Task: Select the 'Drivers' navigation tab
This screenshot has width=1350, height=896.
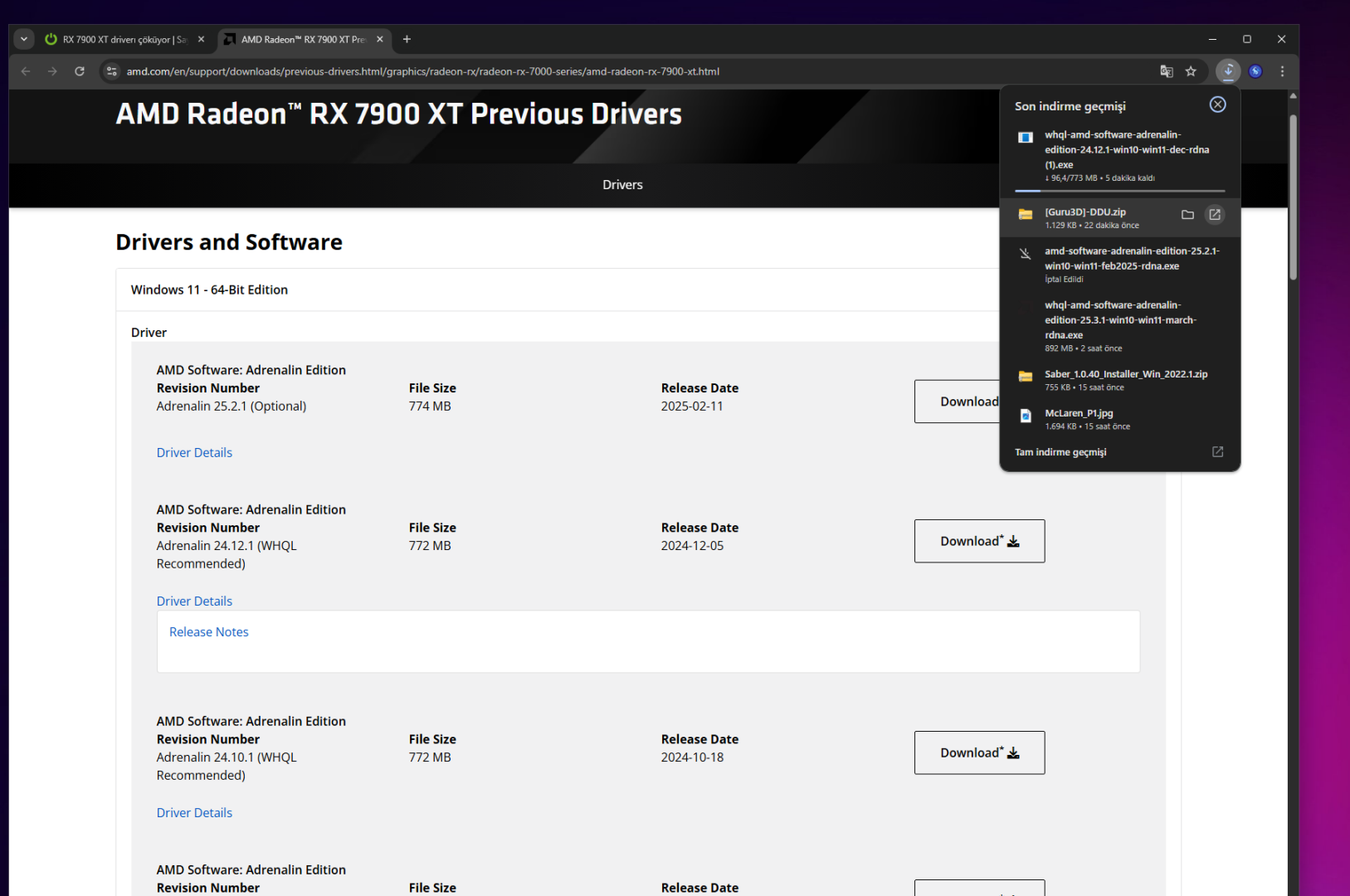Action: click(x=622, y=185)
